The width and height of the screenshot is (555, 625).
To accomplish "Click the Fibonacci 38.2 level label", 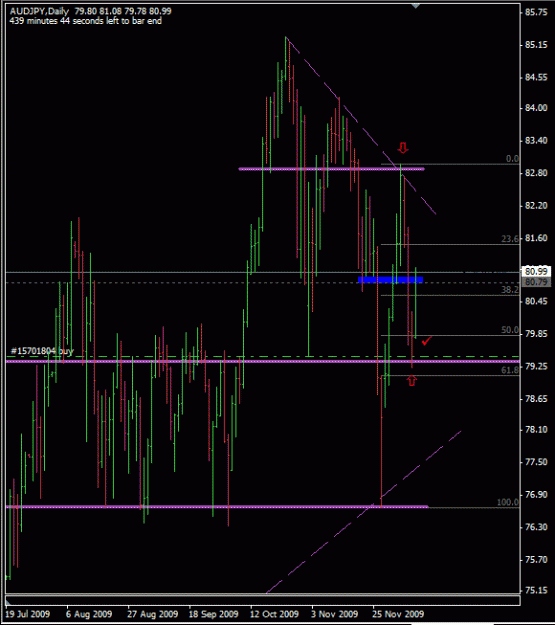I will [510, 290].
